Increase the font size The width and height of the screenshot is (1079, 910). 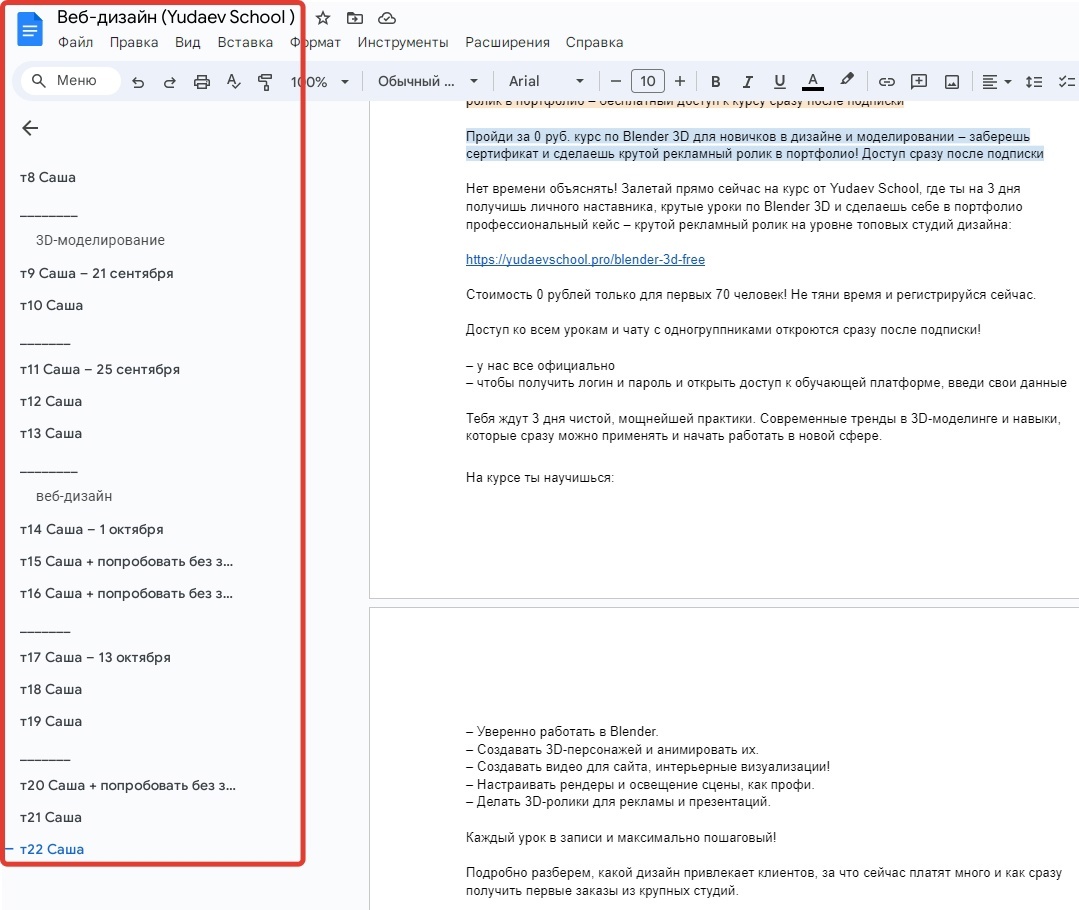[680, 81]
